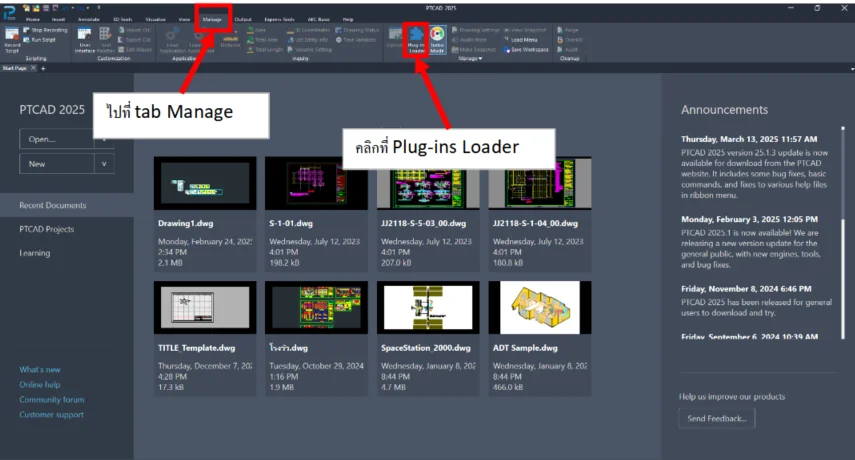Screen dimensions: 855x460
Task: Close the Start Page document tab
Action: [33, 68]
